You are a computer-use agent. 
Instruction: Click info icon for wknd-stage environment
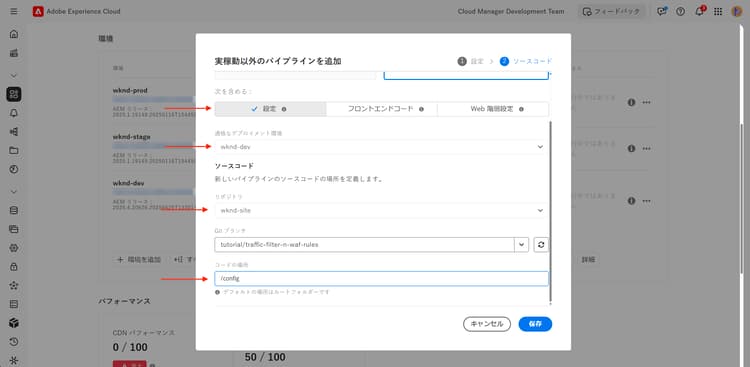click(x=631, y=149)
